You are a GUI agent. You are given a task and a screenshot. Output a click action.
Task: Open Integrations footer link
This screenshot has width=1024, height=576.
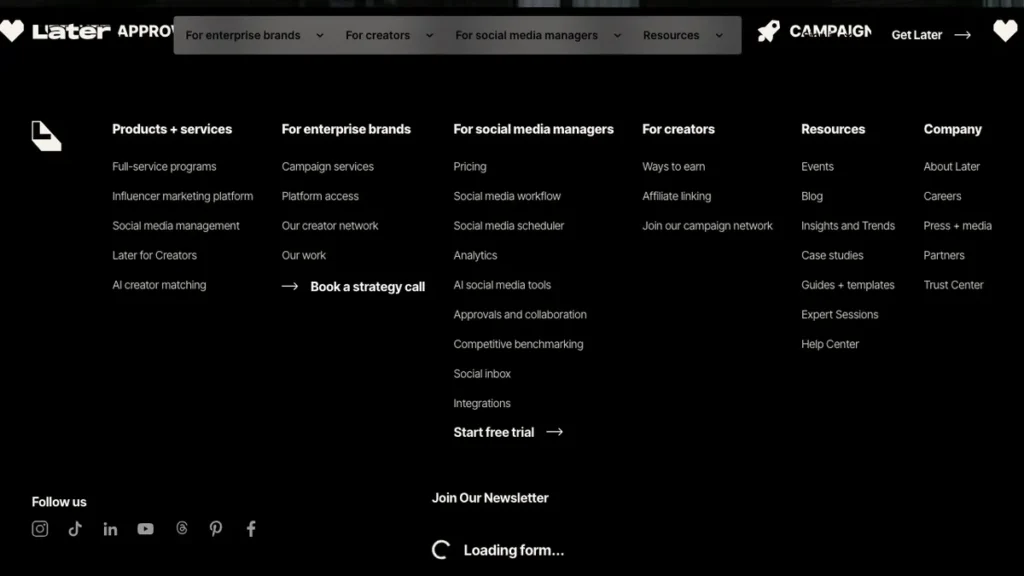tap(482, 404)
